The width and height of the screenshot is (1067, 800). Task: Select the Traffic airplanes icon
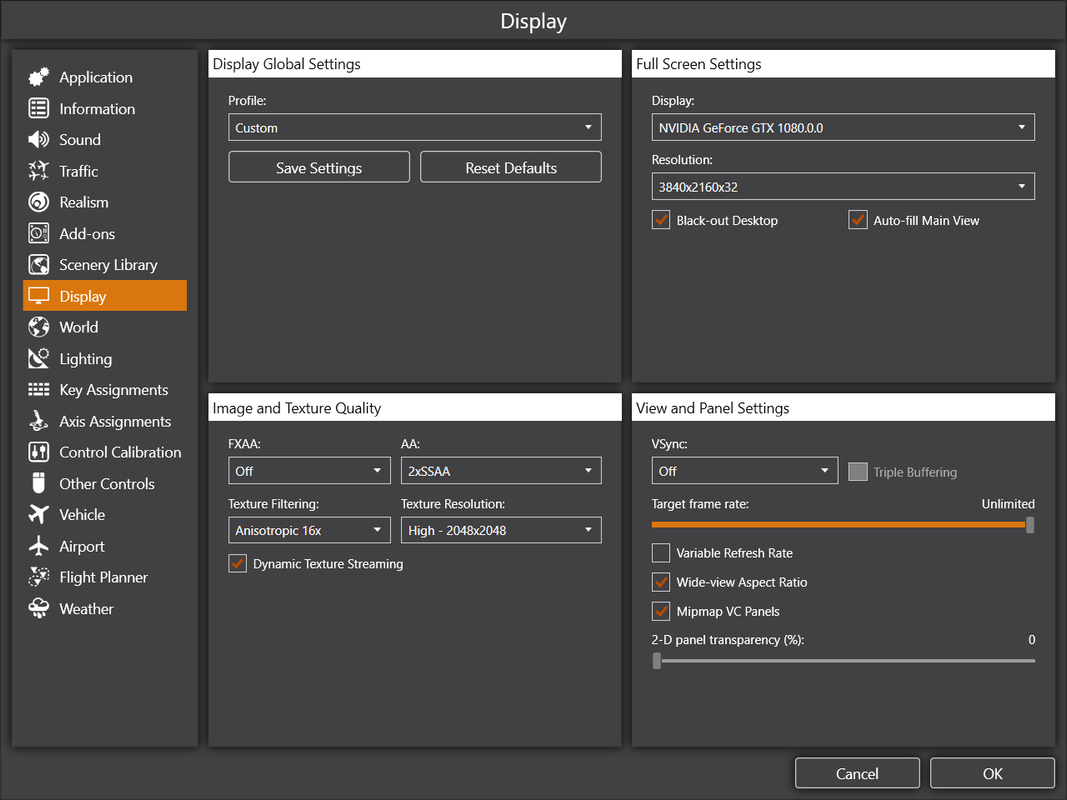tap(39, 171)
